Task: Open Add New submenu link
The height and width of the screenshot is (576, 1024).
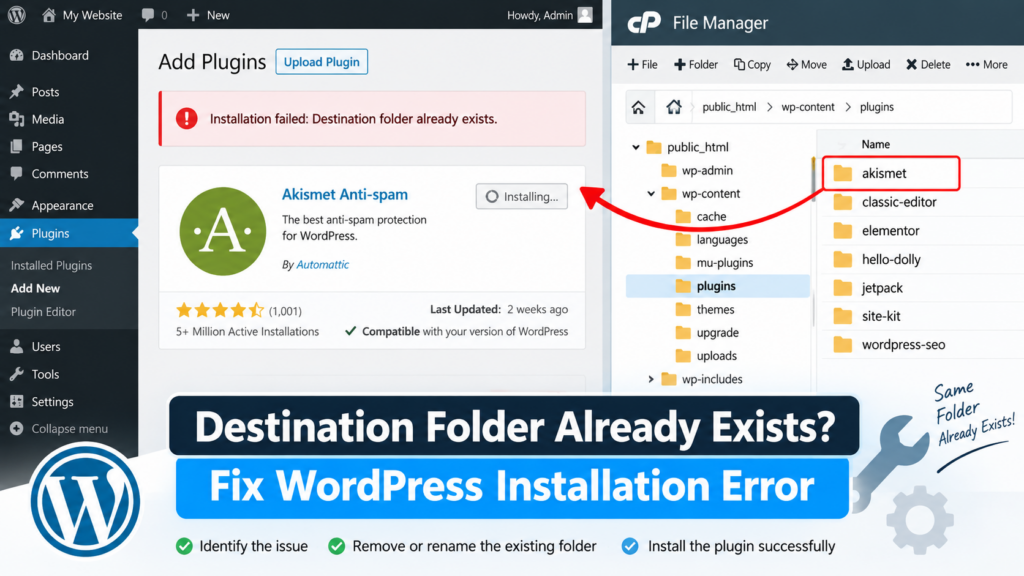Action: pyautogui.click(x=35, y=289)
